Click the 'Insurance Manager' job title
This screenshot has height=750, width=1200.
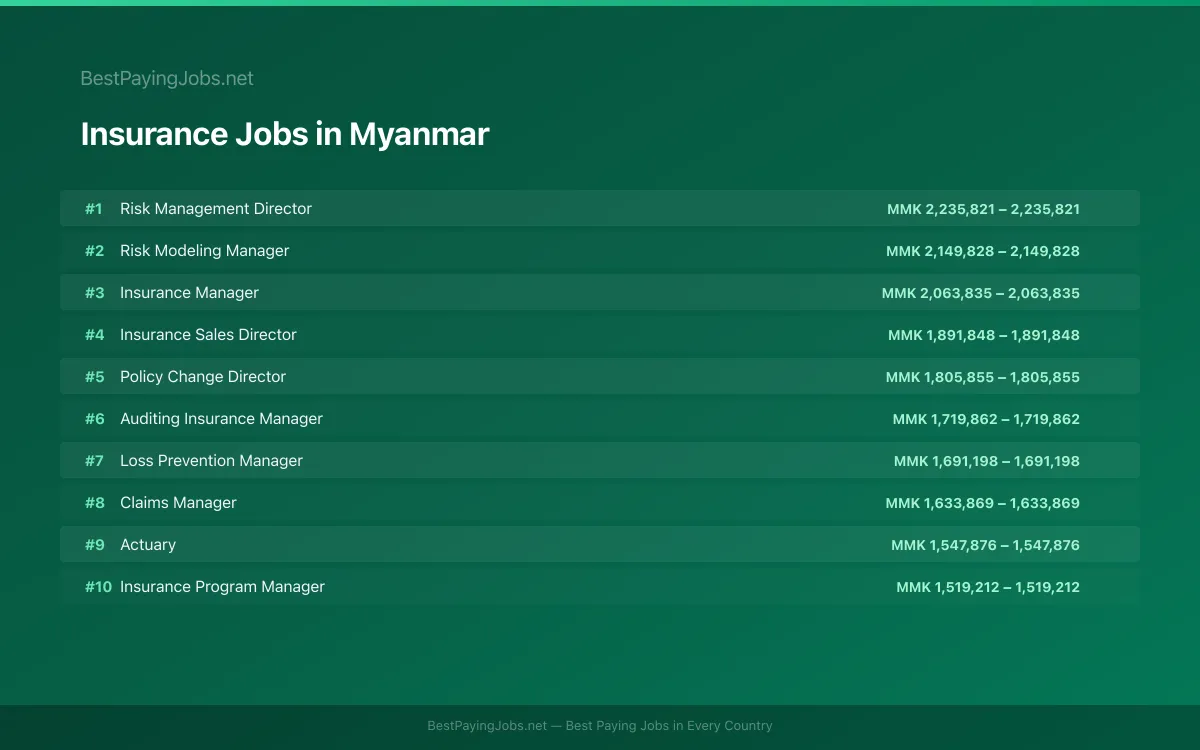[x=189, y=293]
